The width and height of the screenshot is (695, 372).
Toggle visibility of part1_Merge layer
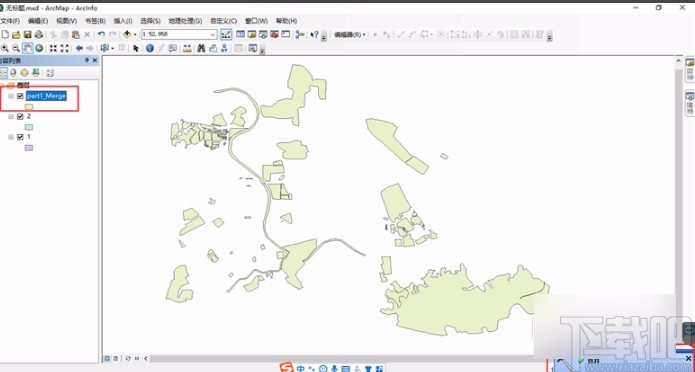(20, 96)
